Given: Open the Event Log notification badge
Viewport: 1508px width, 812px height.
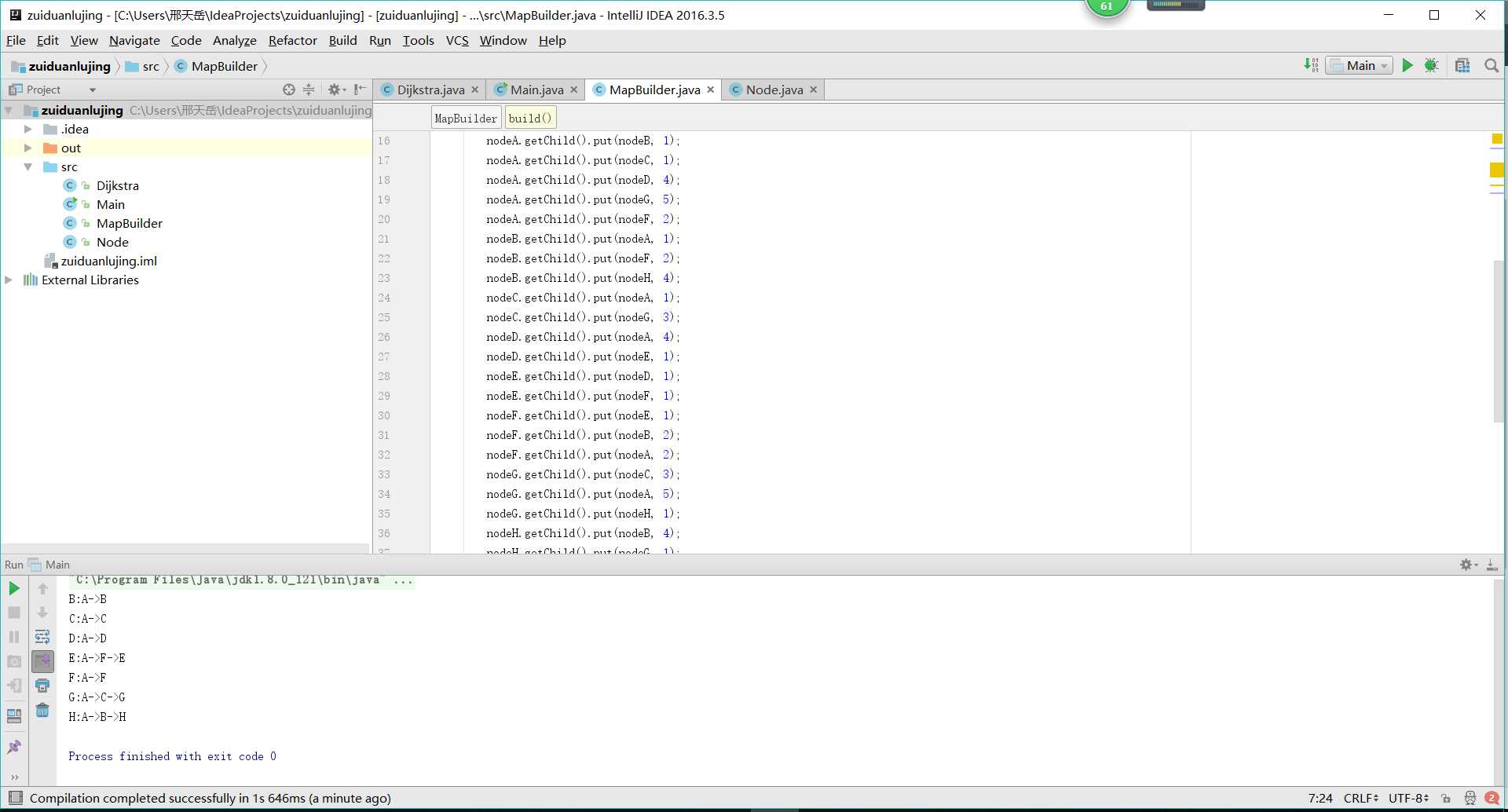Looking at the screenshot, I should pyautogui.click(x=1492, y=798).
